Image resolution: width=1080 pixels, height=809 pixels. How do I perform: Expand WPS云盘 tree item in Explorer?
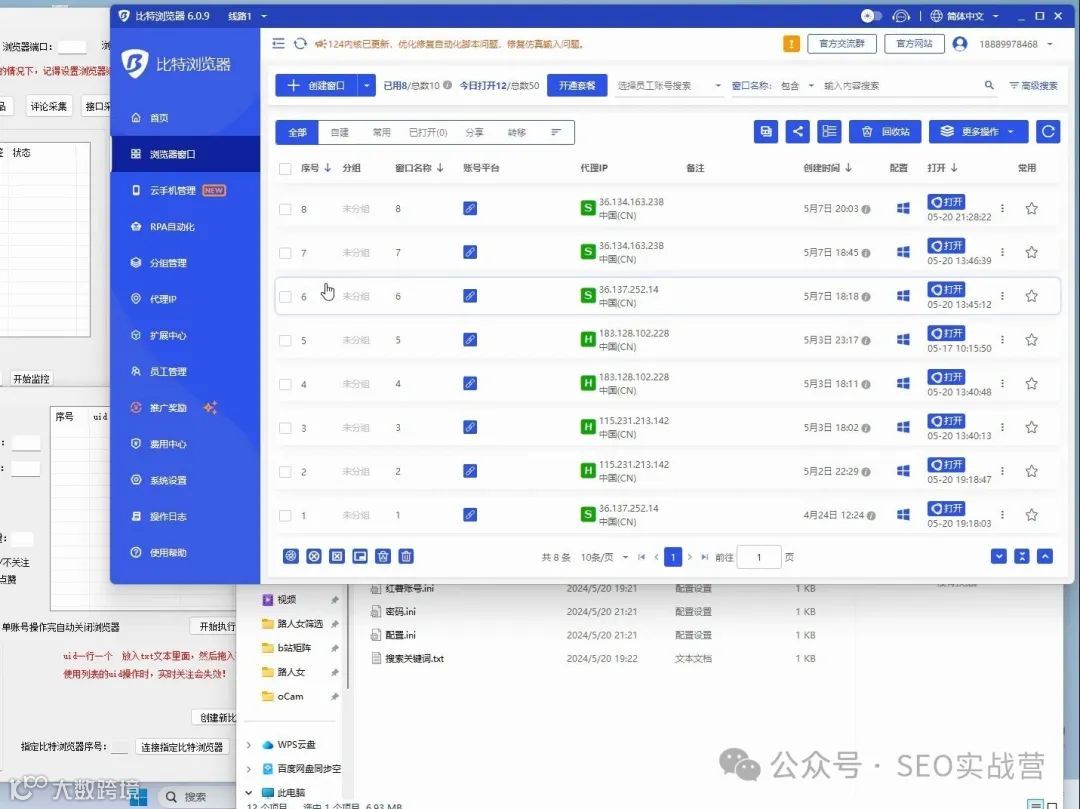pos(249,744)
